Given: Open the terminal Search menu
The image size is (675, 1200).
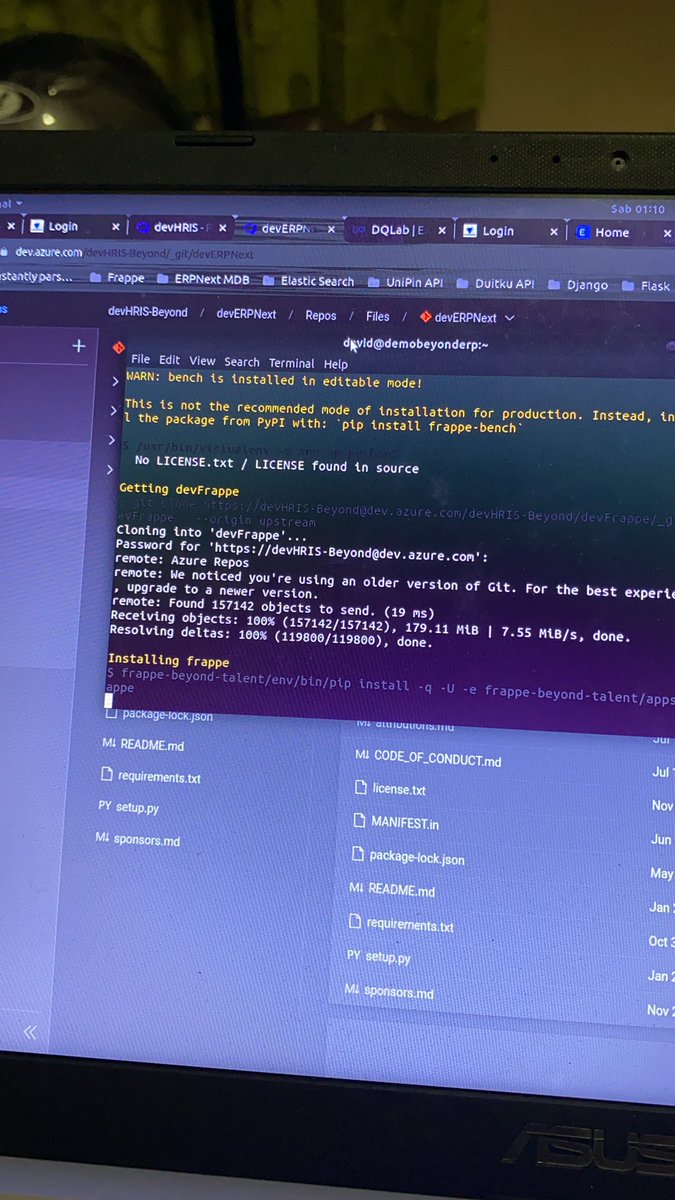Looking at the screenshot, I should [x=241, y=362].
